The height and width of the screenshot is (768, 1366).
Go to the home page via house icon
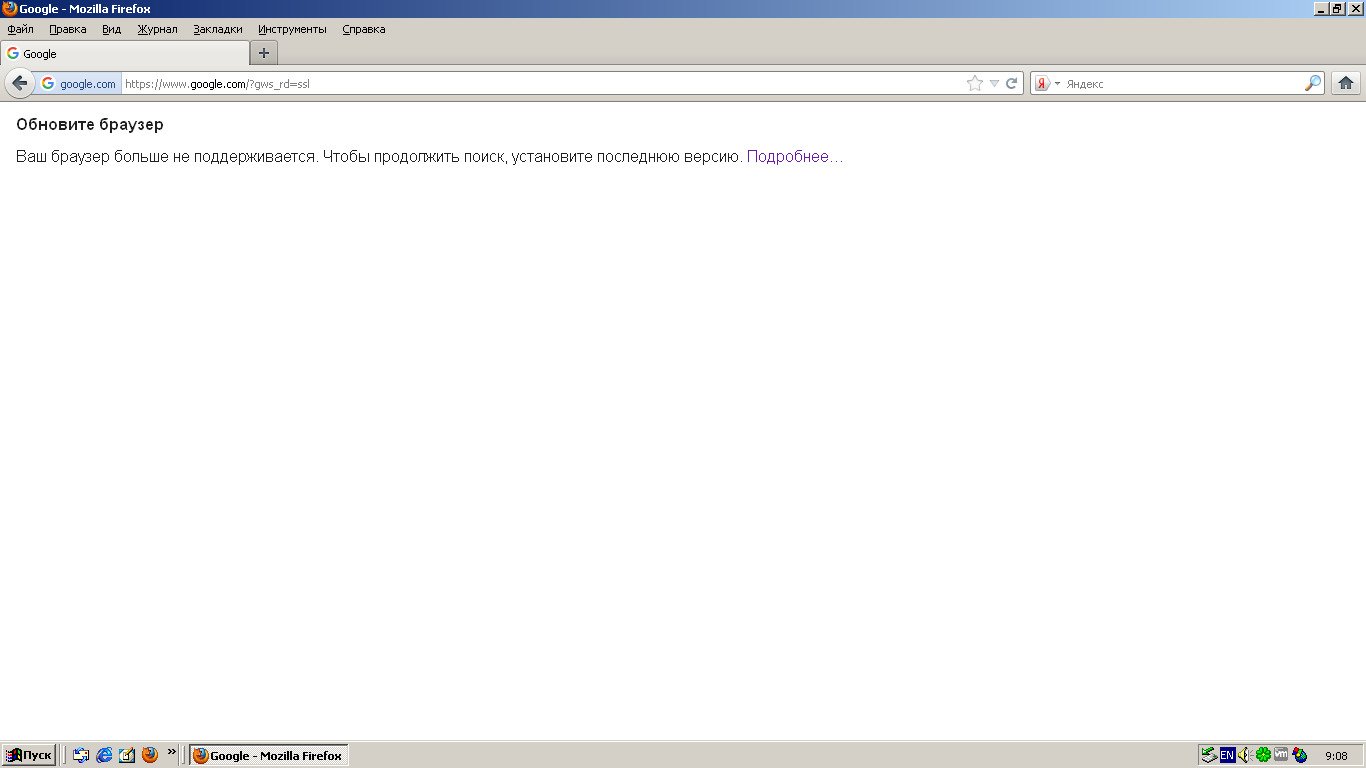[1346, 84]
